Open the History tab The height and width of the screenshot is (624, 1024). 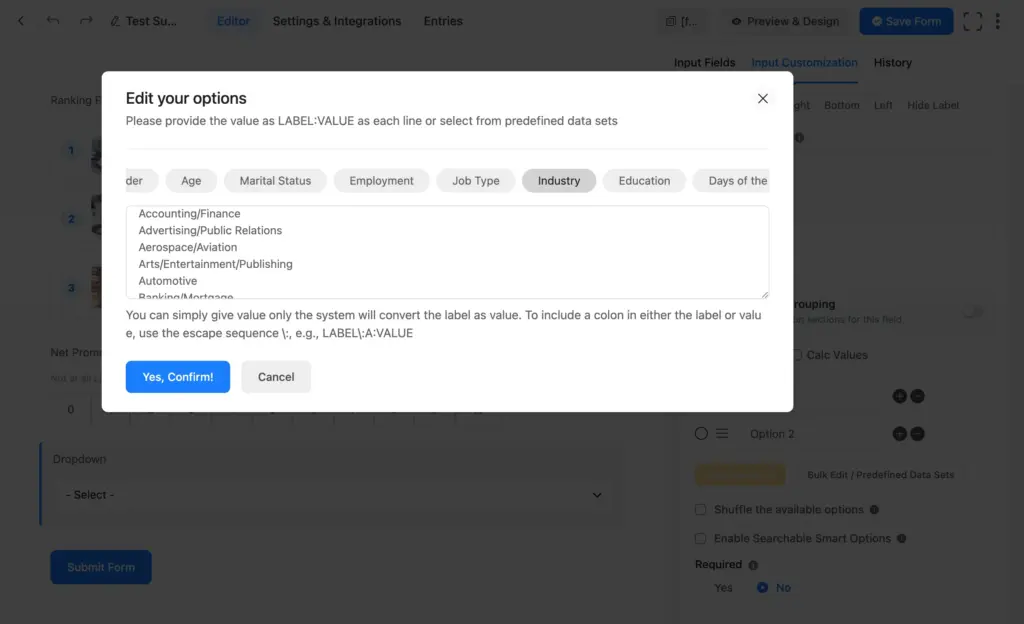tap(892, 63)
